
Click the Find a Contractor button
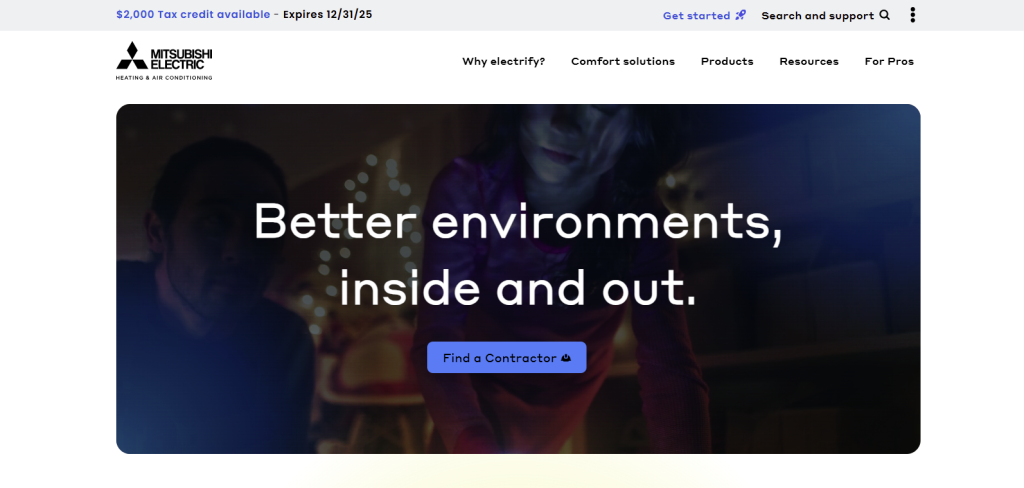507,357
